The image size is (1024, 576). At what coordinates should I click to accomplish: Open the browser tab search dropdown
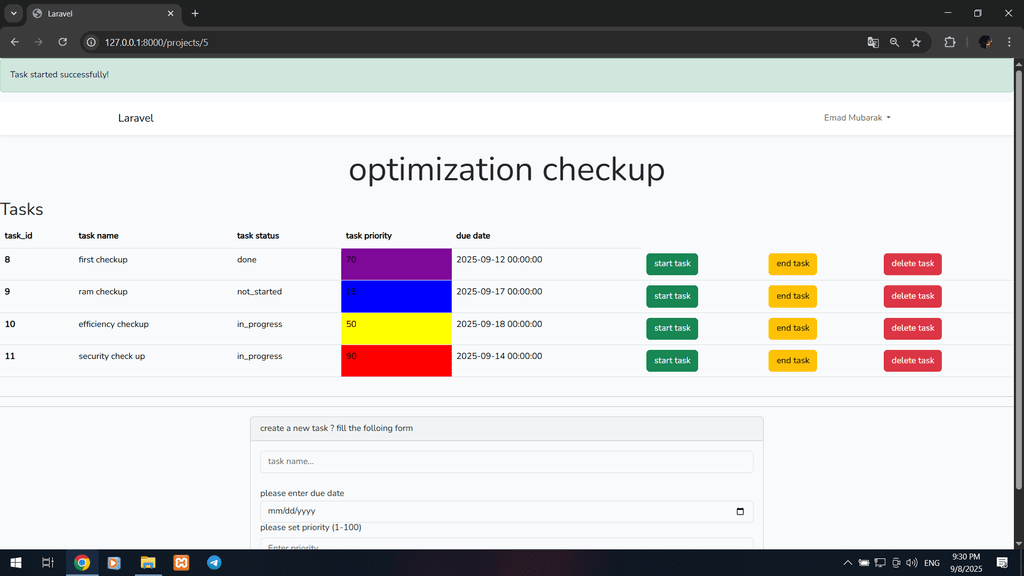point(14,13)
